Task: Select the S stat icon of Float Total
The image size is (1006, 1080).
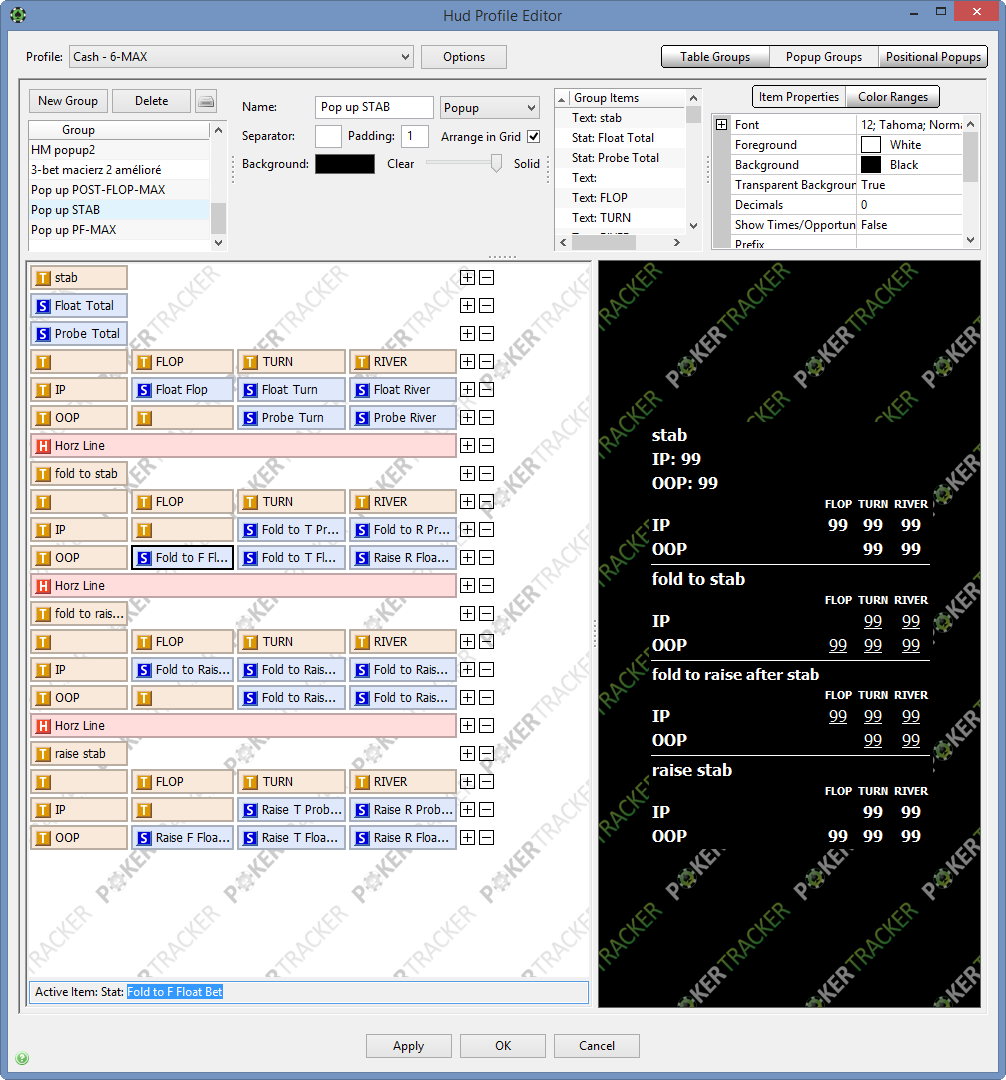Action: click(x=43, y=306)
